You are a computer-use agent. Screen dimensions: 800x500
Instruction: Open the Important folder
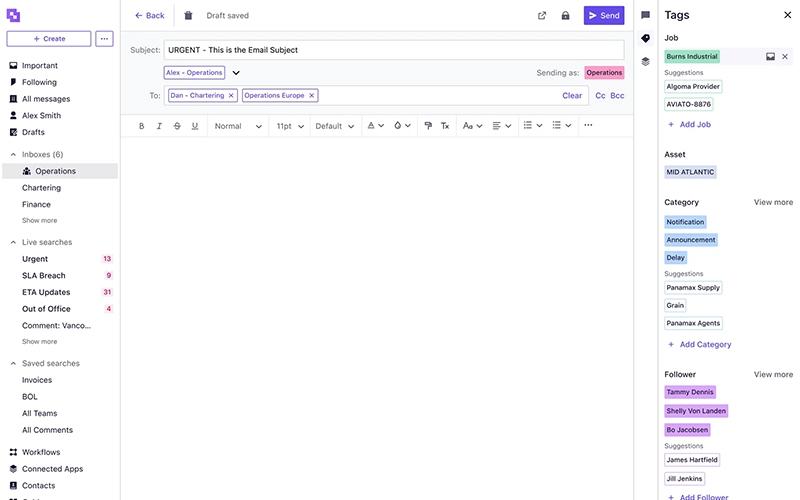pos(40,65)
